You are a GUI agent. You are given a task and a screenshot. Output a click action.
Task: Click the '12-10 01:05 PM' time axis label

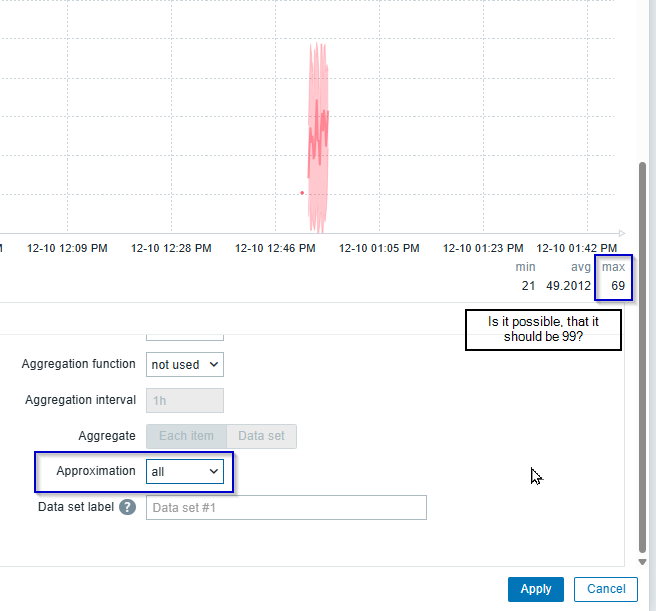tap(379, 248)
